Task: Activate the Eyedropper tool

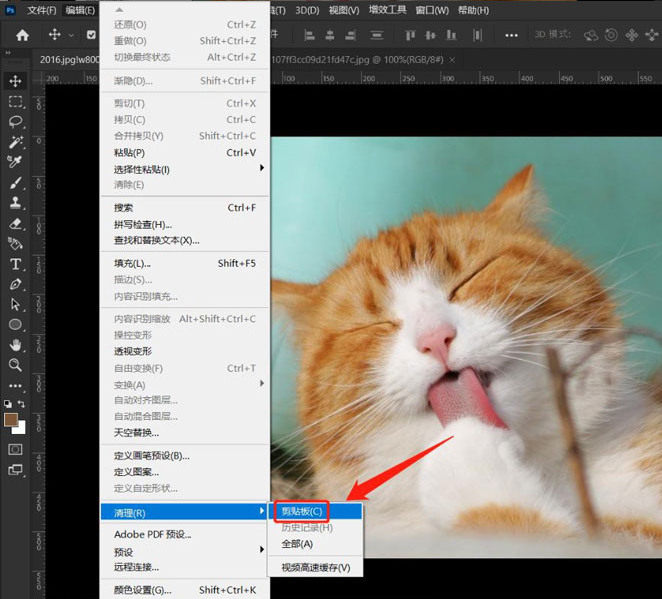Action: [15, 162]
